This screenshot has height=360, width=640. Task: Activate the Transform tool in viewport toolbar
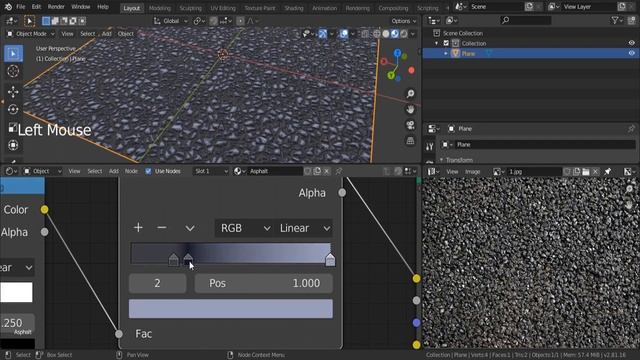point(13,145)
